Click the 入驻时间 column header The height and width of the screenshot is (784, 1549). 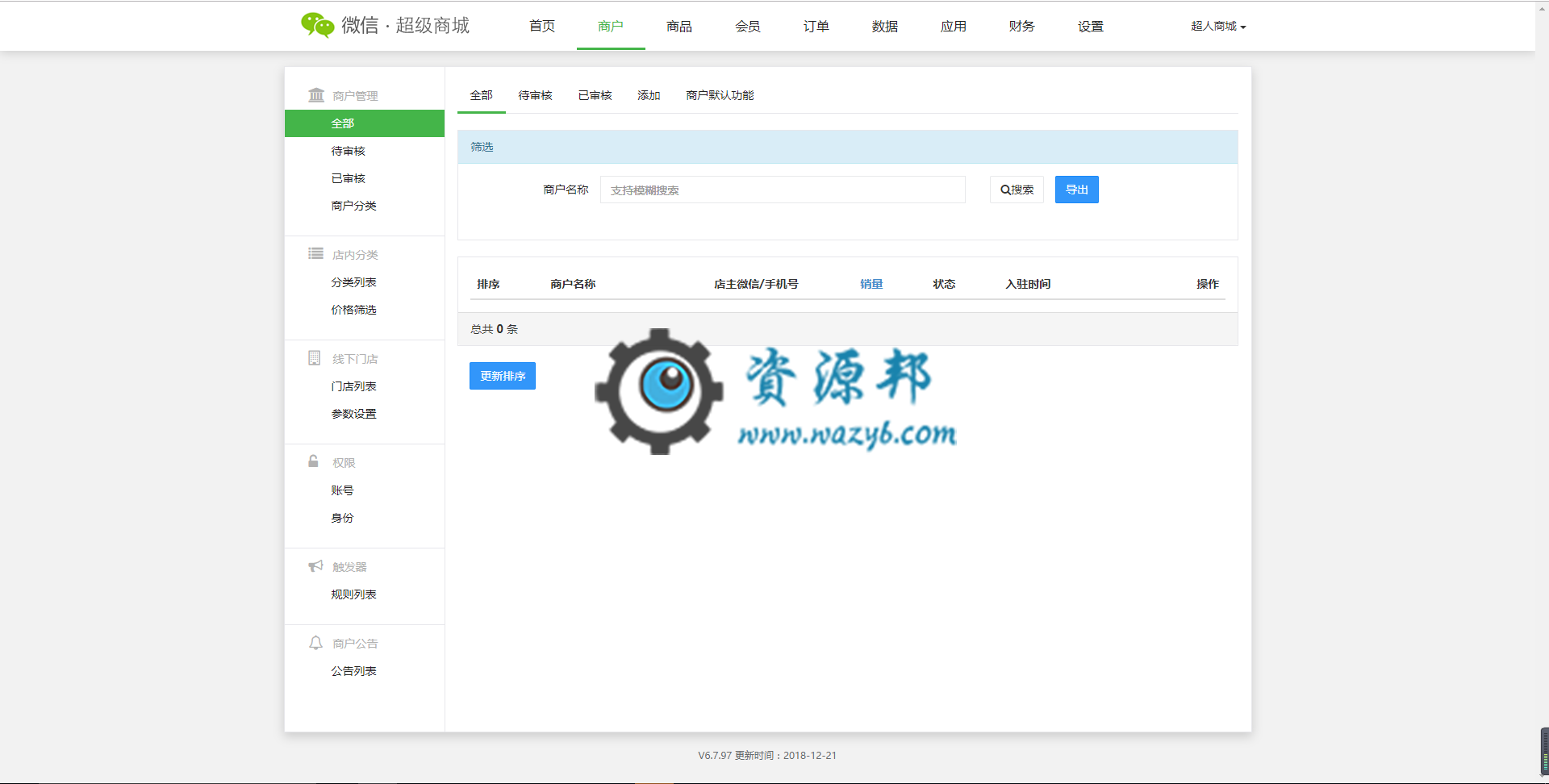(1028, 284)
